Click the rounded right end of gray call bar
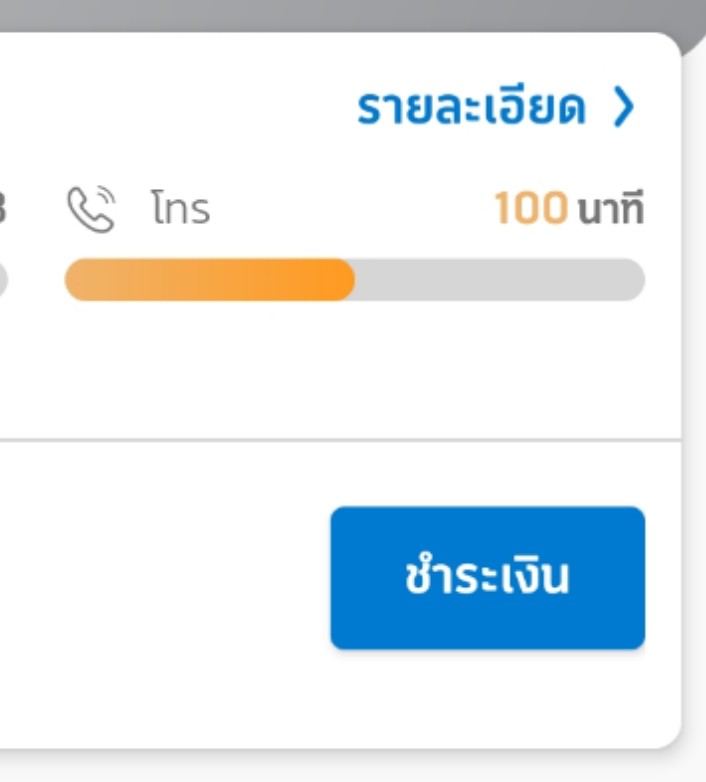The width and height of the screenshot is (706, 782). 634,280
